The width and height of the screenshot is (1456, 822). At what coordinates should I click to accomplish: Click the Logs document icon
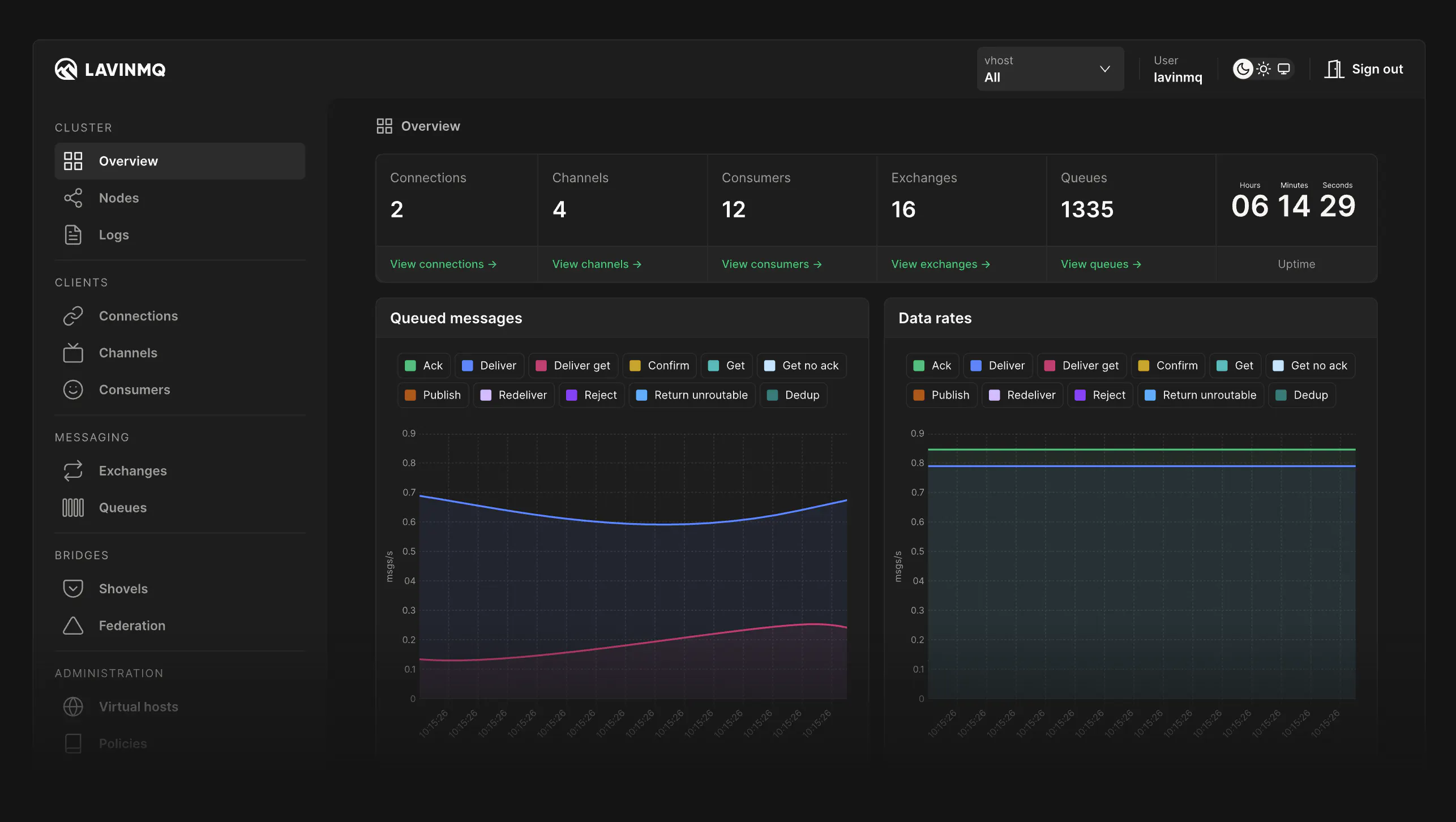[73, 234]
